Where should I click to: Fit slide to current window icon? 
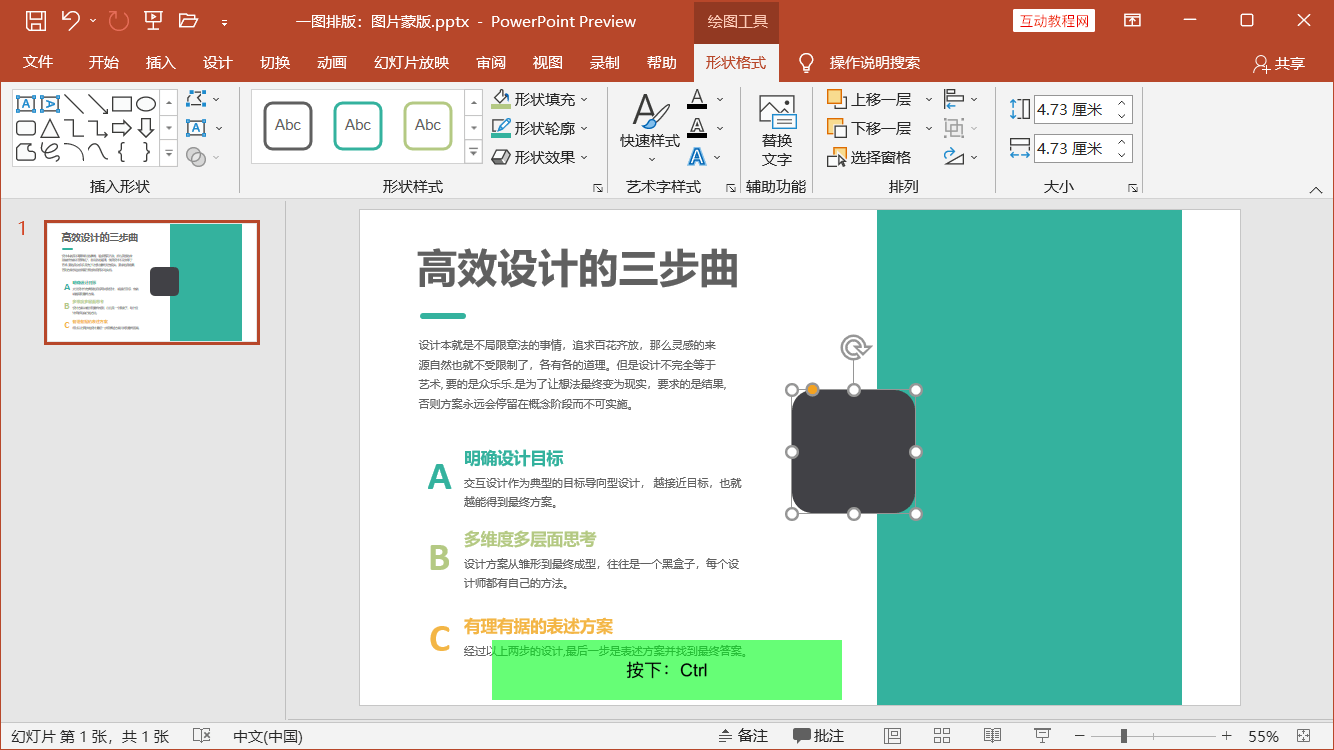1303,736
